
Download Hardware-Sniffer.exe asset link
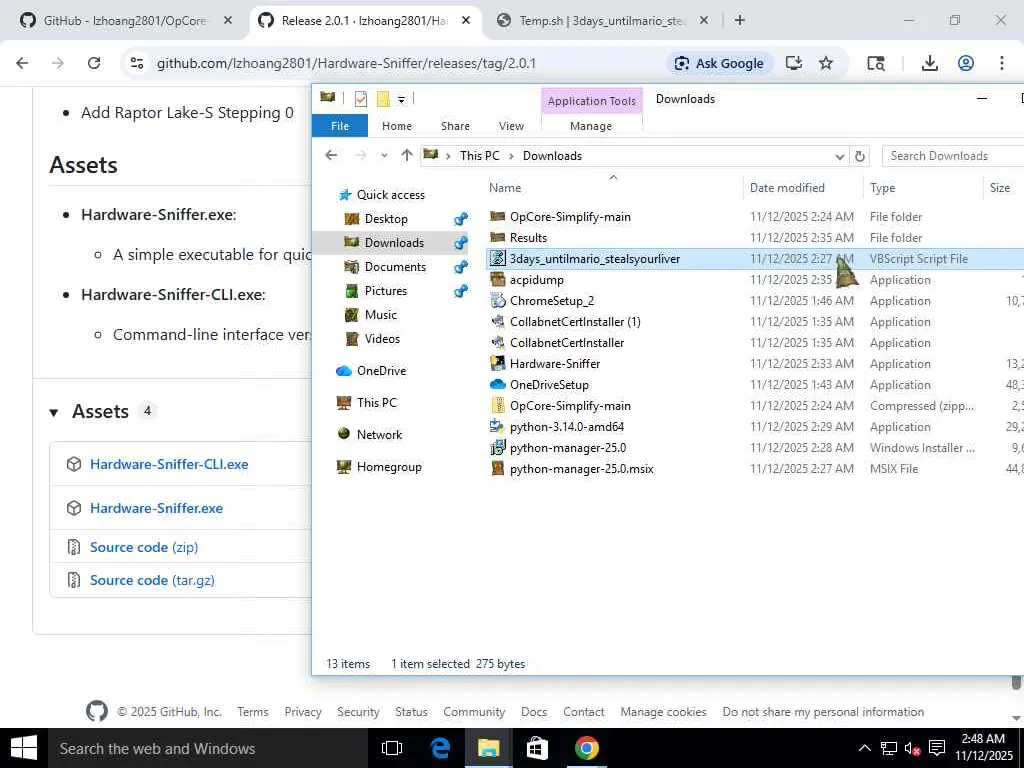point(156,508)
